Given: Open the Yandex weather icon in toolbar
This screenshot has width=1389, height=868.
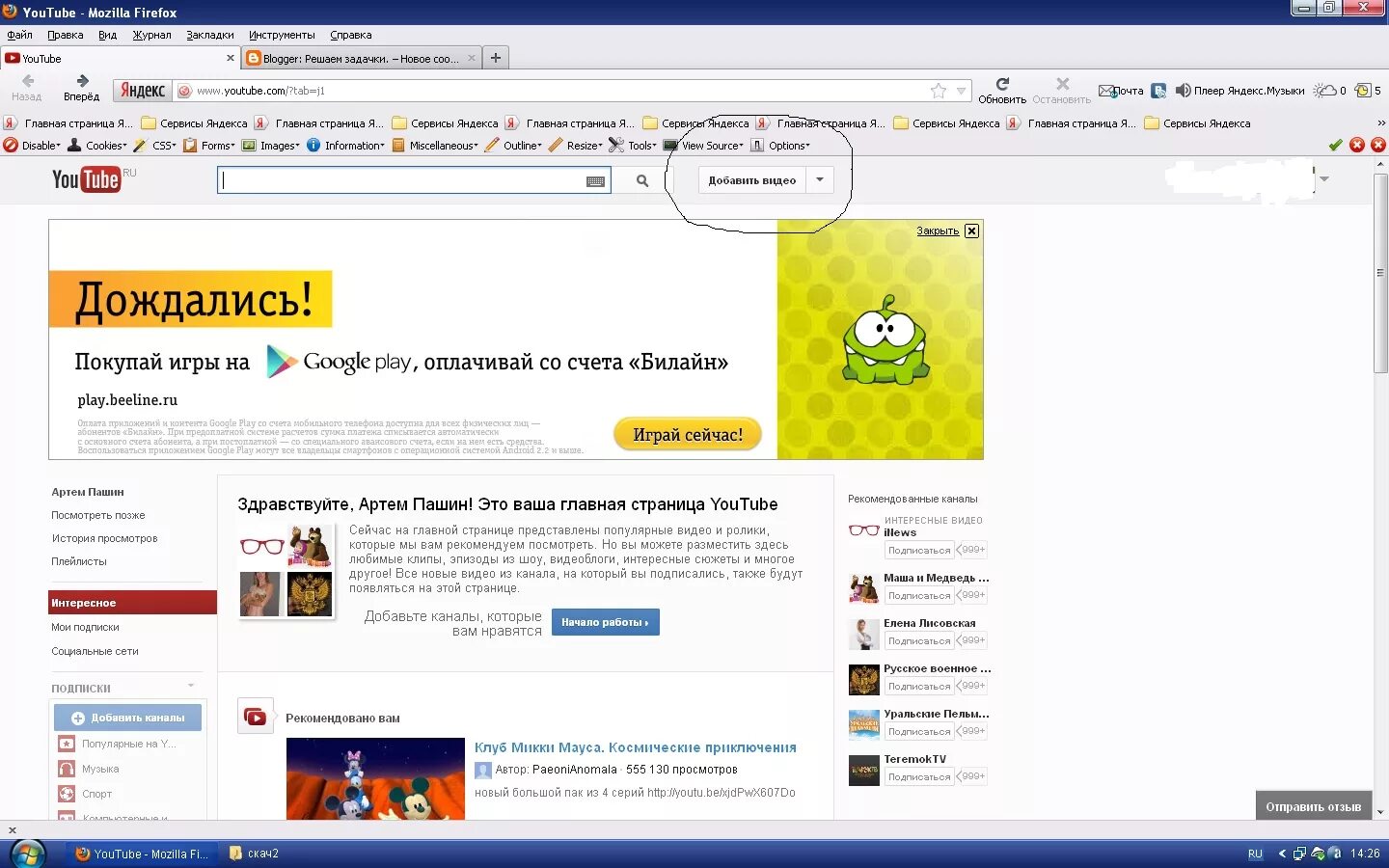Looking at the screenshot, I should pyautogui.click(x=1325, y=91).
